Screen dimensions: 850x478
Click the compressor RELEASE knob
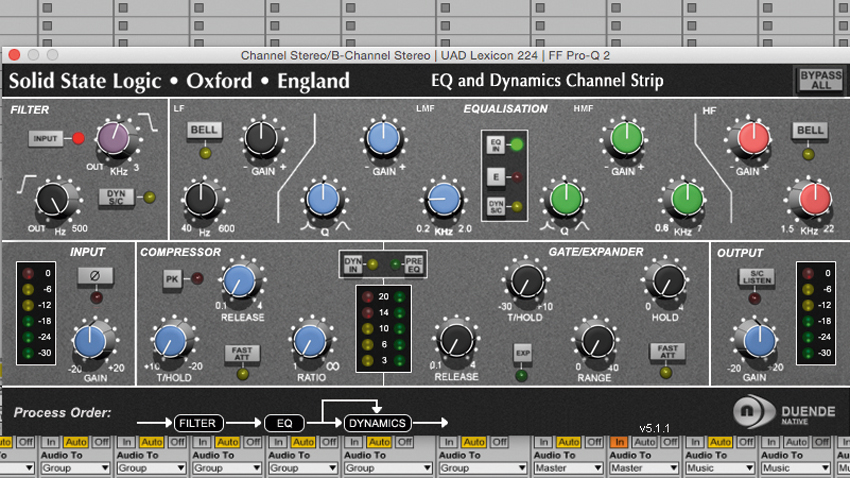click(x=240, y=281)
